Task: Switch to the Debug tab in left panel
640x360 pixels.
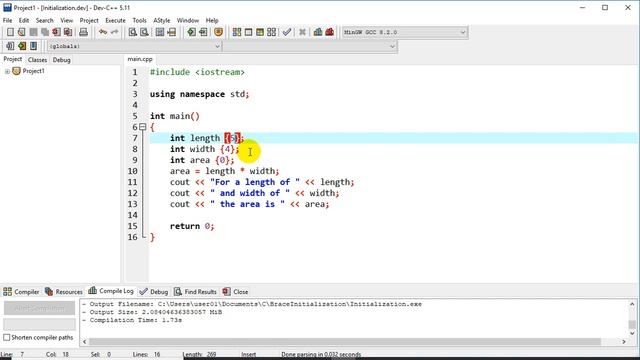Action: coord(62,60)
